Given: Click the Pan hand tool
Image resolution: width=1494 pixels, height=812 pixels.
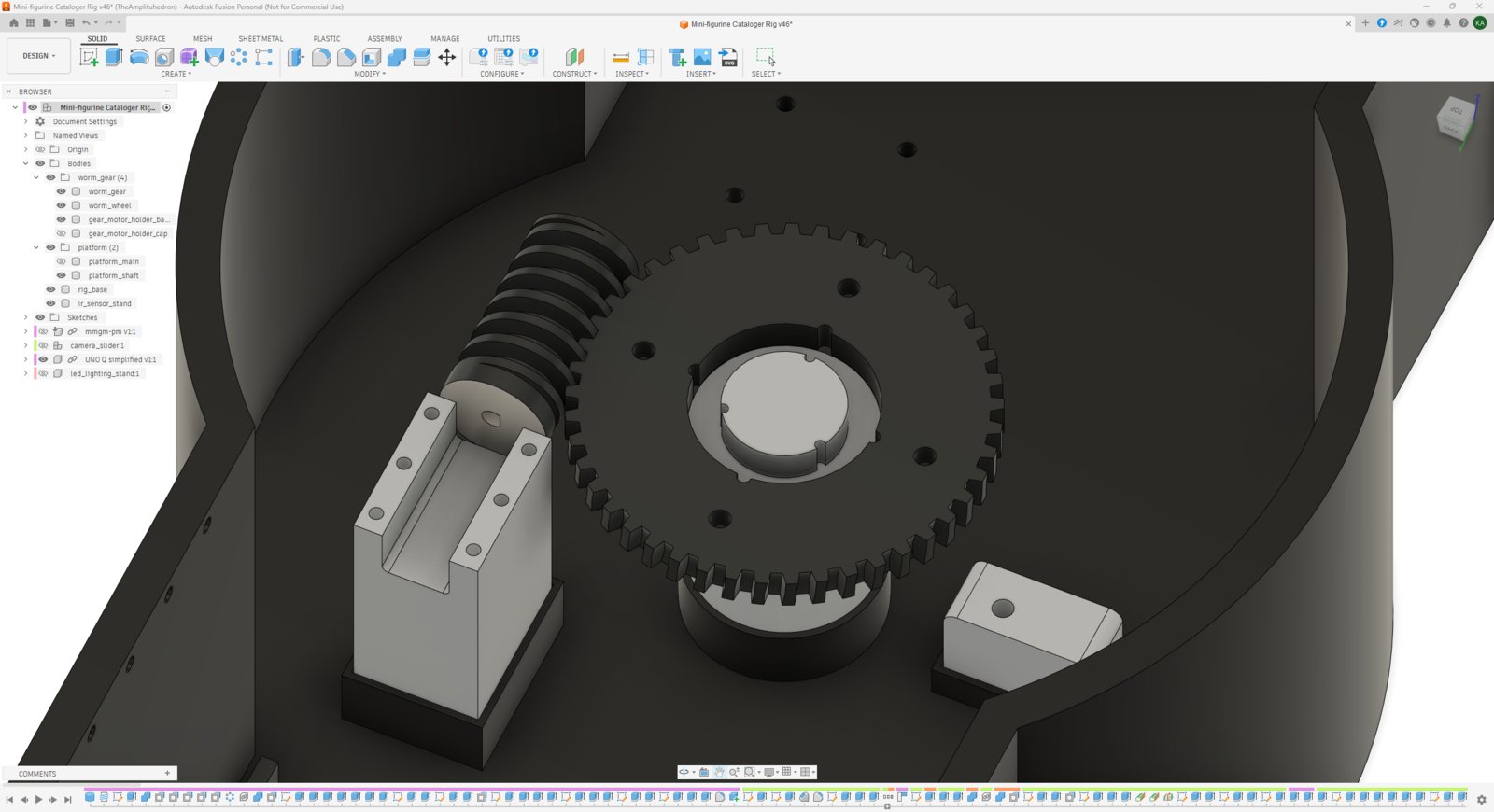Looking at the screenshot, I should [x=719, y=772].
